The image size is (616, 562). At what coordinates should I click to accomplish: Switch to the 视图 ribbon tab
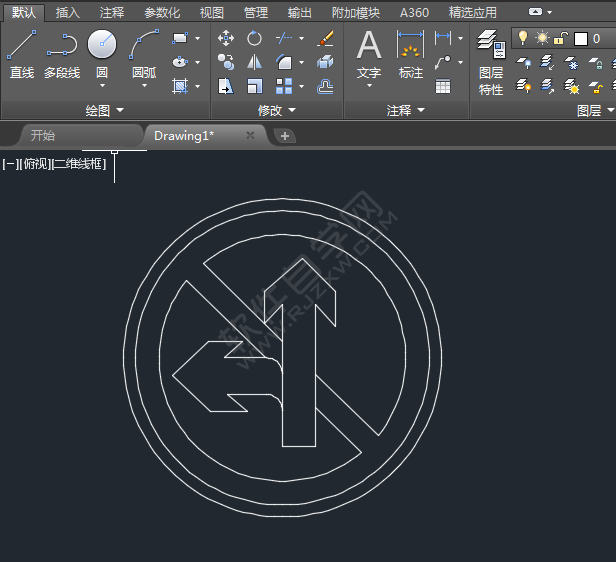(x=211, y=13)
